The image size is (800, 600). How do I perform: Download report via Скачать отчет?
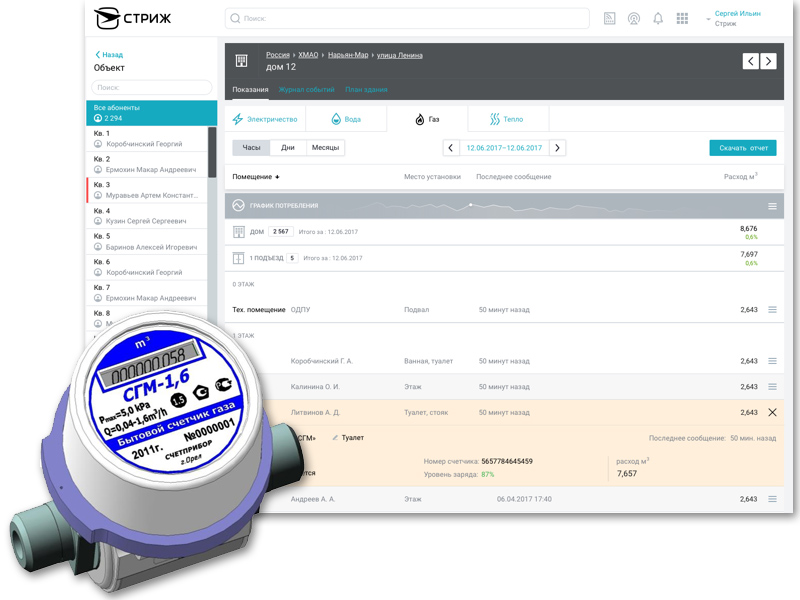click(743, 148)
